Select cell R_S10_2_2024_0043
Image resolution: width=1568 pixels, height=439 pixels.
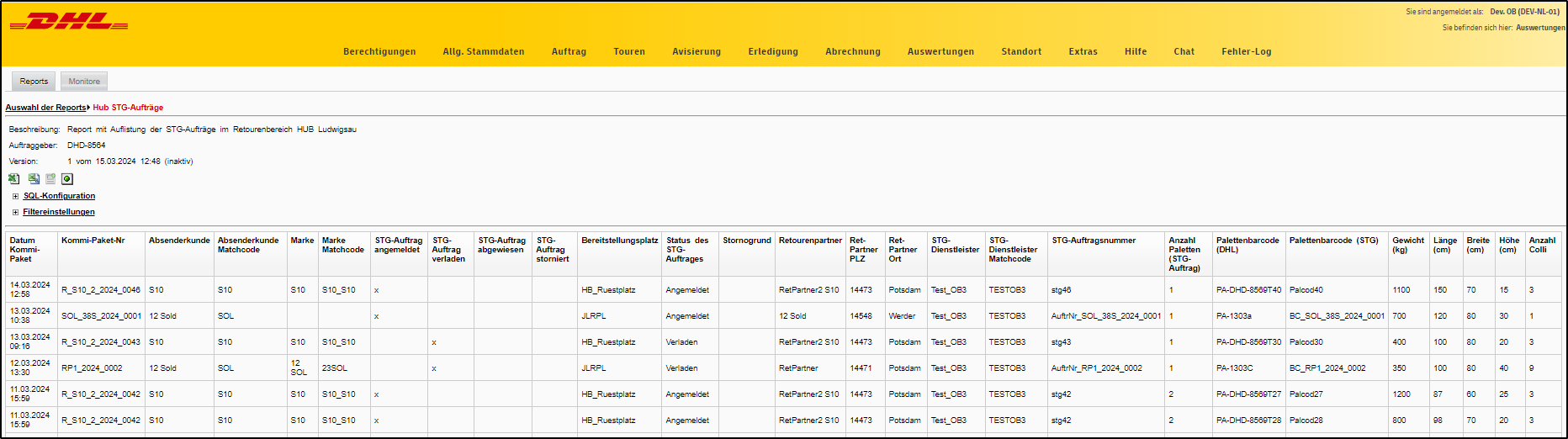tap(101, 342)
